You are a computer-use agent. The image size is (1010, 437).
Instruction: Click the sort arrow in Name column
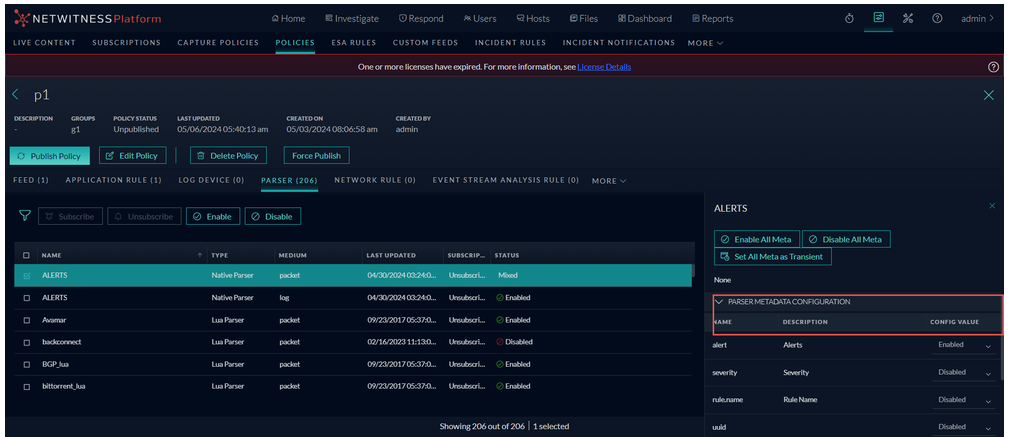click(x=199, y=255)
